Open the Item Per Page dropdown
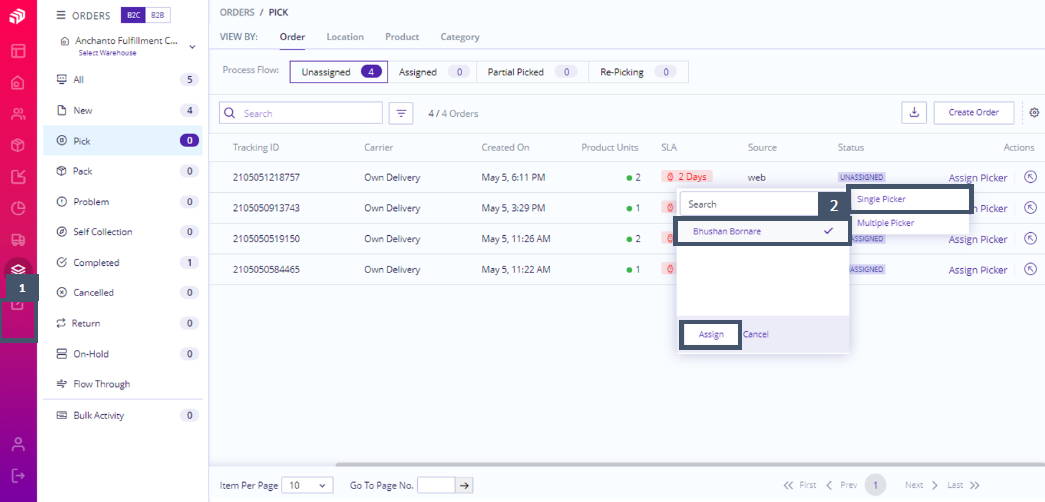The image size is (1045, 502). click(308, 485)
